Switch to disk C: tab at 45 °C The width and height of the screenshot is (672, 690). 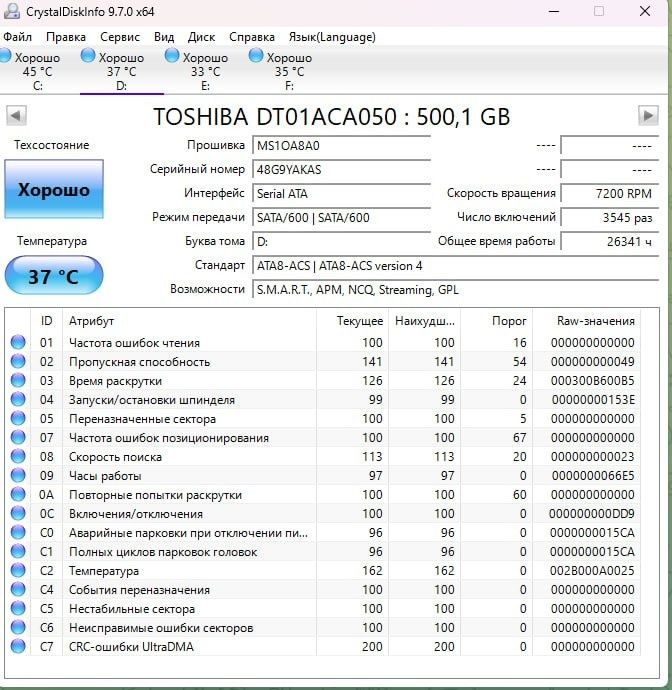click(37, 71)
